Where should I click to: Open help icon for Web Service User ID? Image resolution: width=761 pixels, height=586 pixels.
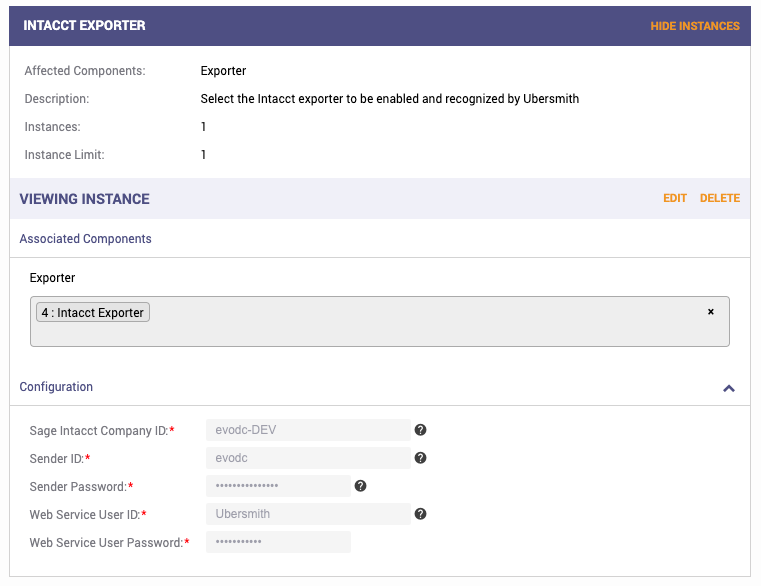click(420, 514)
